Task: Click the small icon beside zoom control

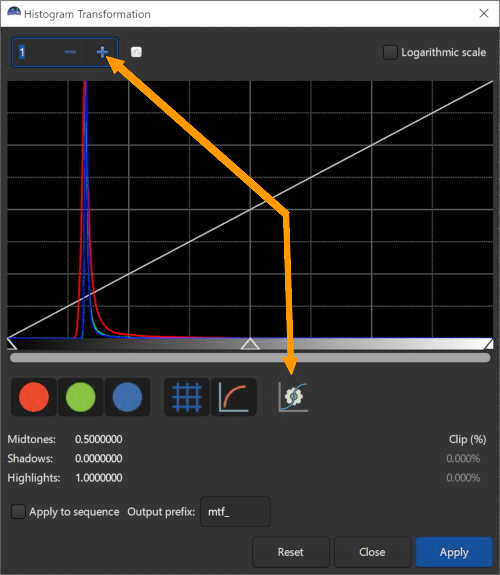Action: [136, 52]
